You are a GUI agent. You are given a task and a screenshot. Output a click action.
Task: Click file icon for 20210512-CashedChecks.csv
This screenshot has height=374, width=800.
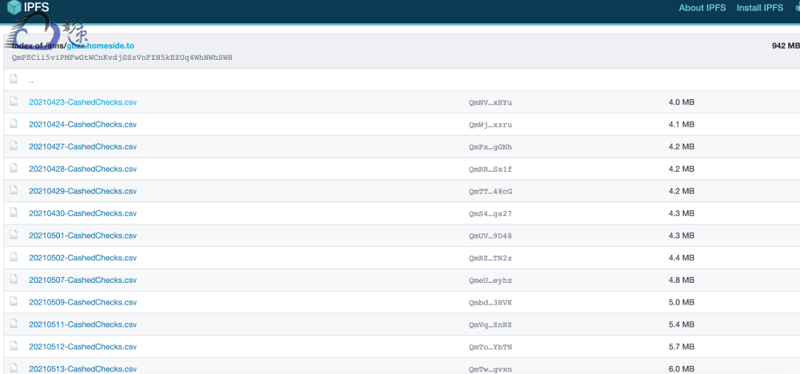[x=14, y=346]
